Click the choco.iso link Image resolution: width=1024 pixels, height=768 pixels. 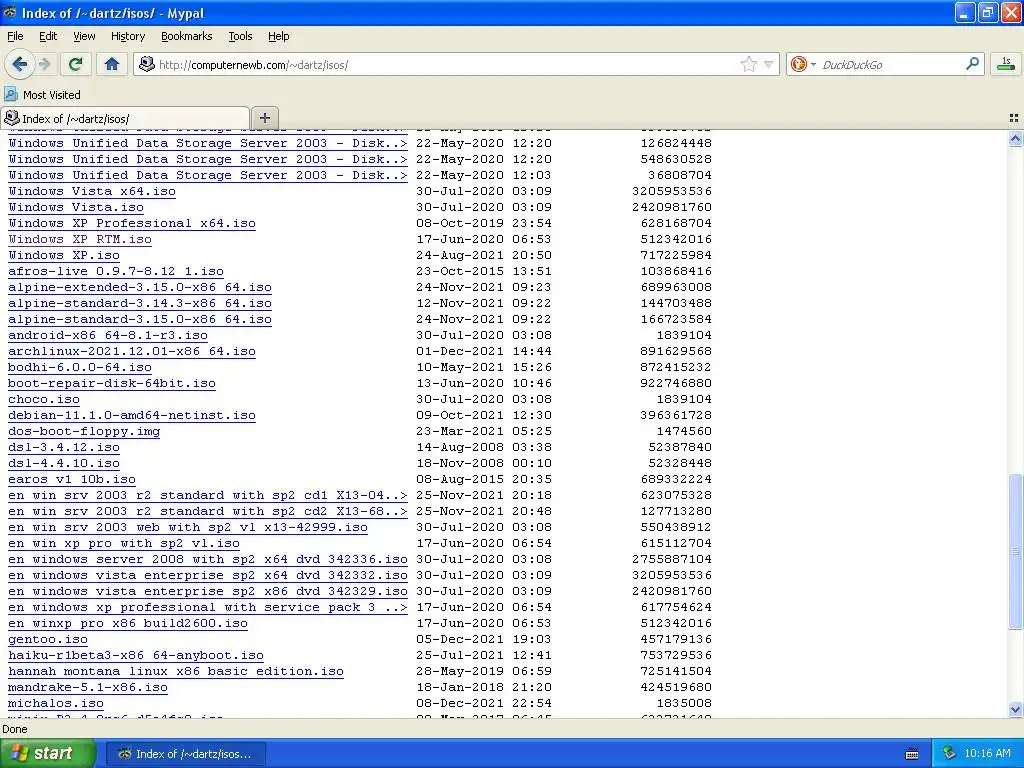point(44,399)
